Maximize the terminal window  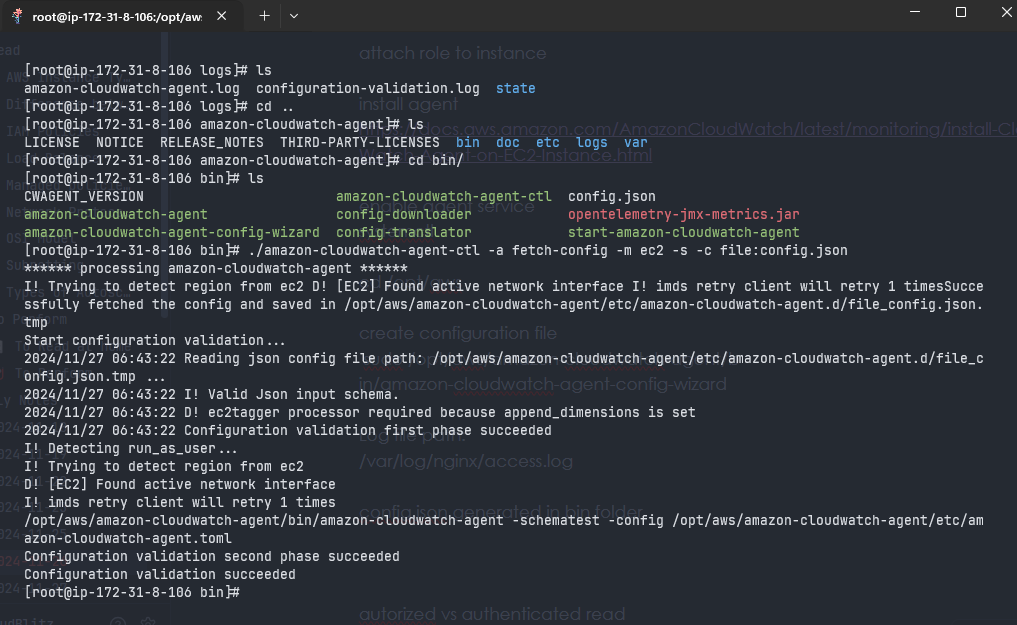pos(961,12)
